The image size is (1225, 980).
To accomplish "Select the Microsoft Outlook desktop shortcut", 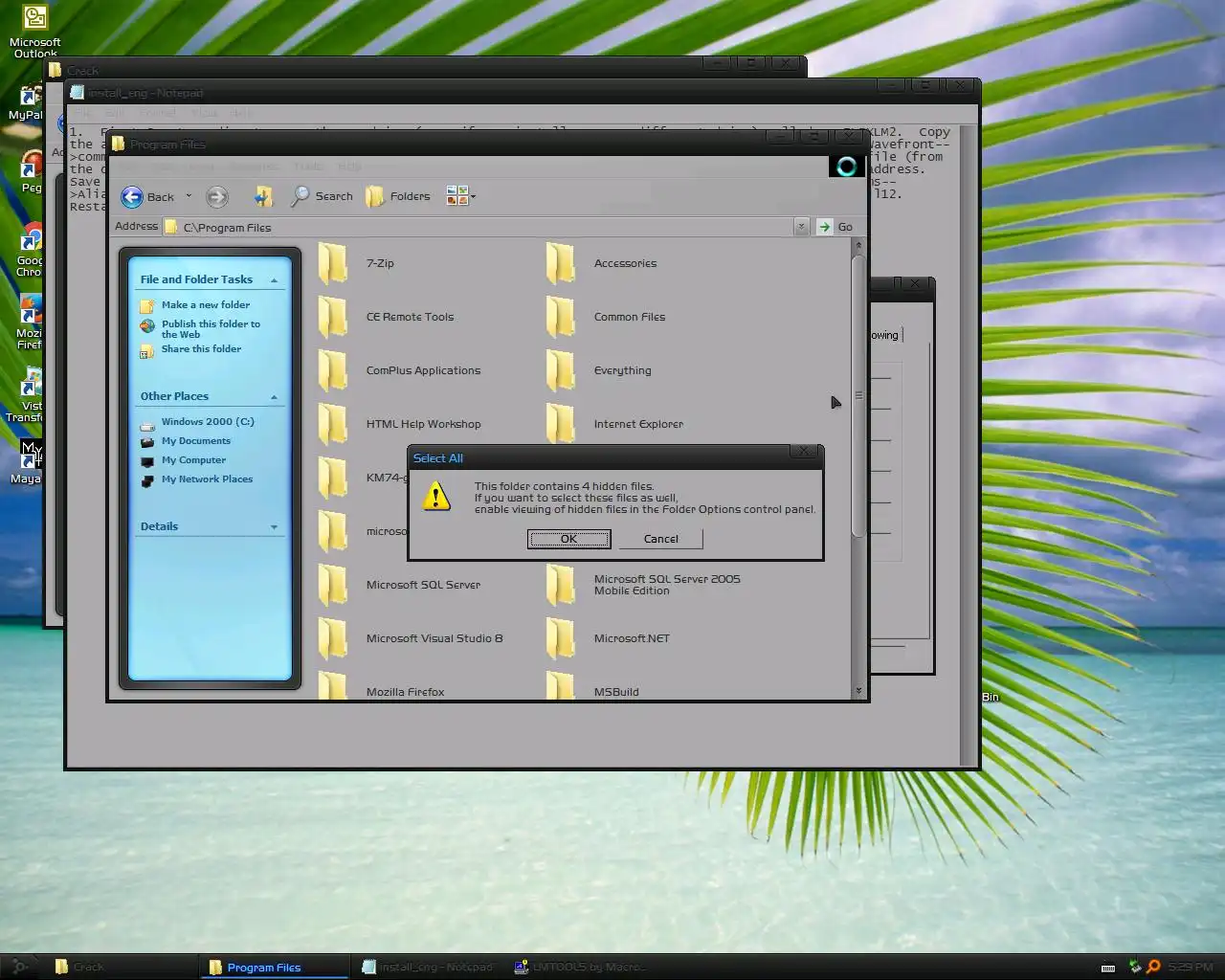I will point(34,31).
